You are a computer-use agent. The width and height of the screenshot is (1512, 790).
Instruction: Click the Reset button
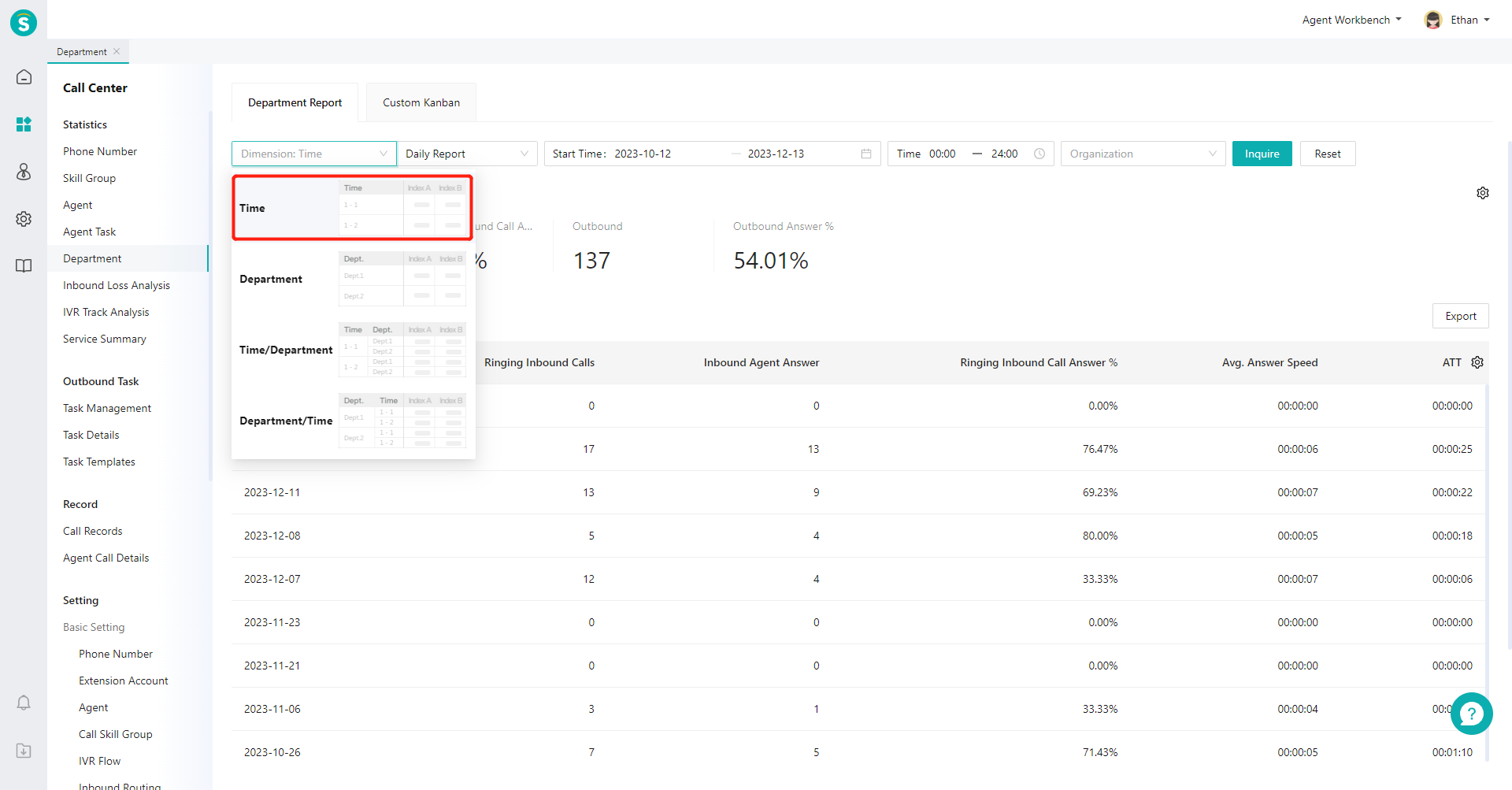tap(1328, 154)
